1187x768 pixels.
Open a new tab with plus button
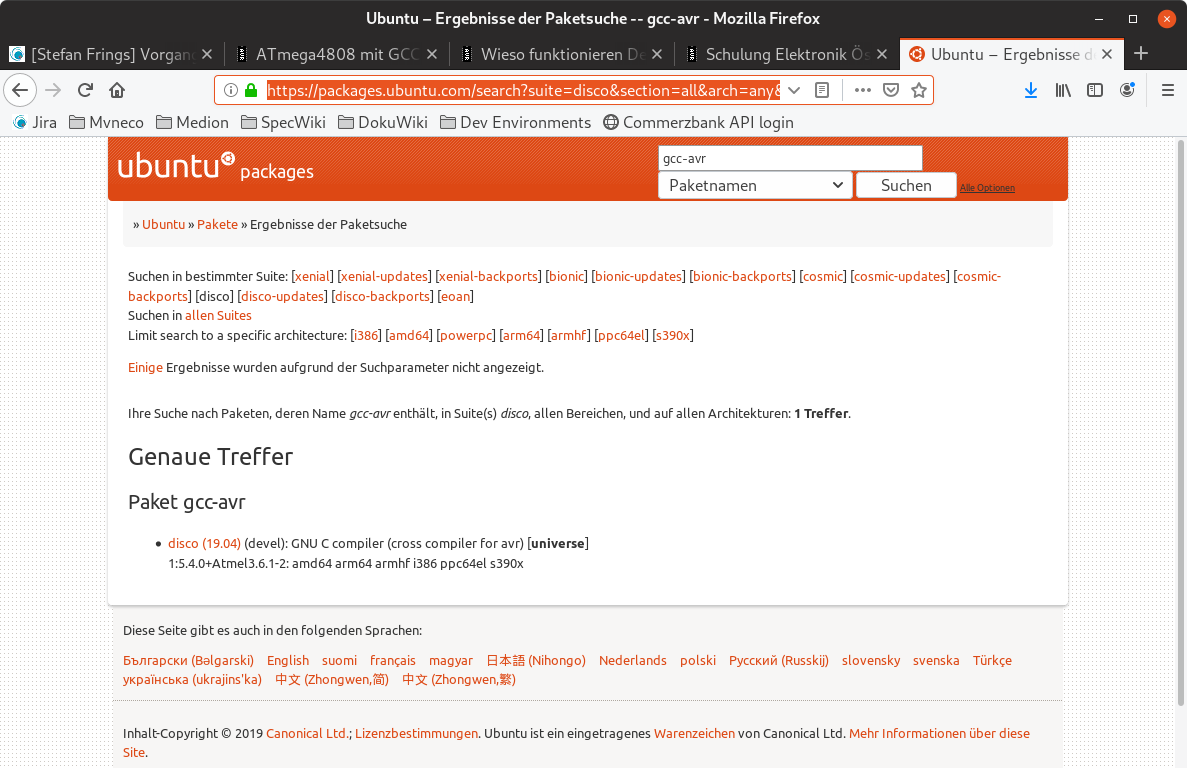pyautogui.click(x=1141, y=54)
